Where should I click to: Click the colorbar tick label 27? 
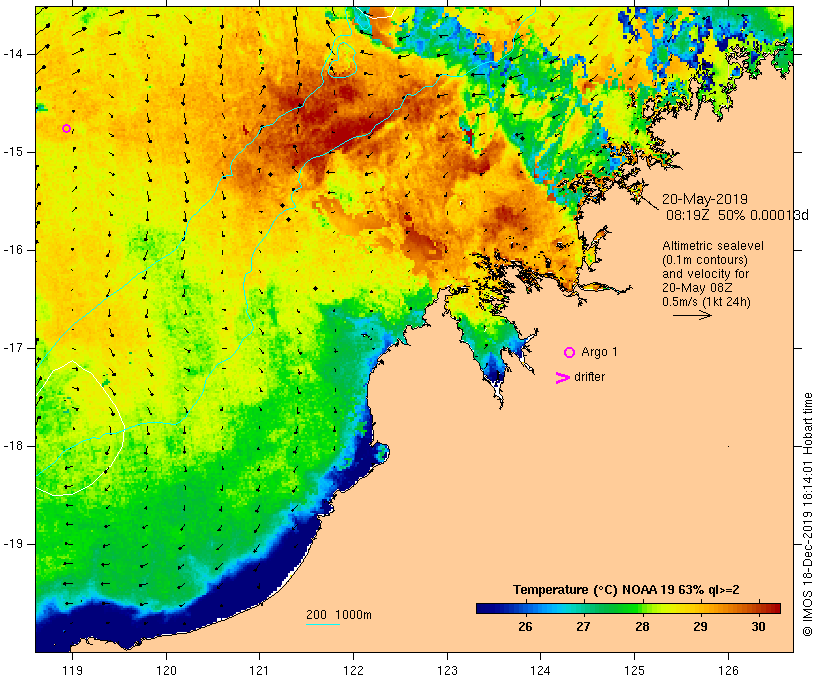pyautogui.click(x=584, y=627)
